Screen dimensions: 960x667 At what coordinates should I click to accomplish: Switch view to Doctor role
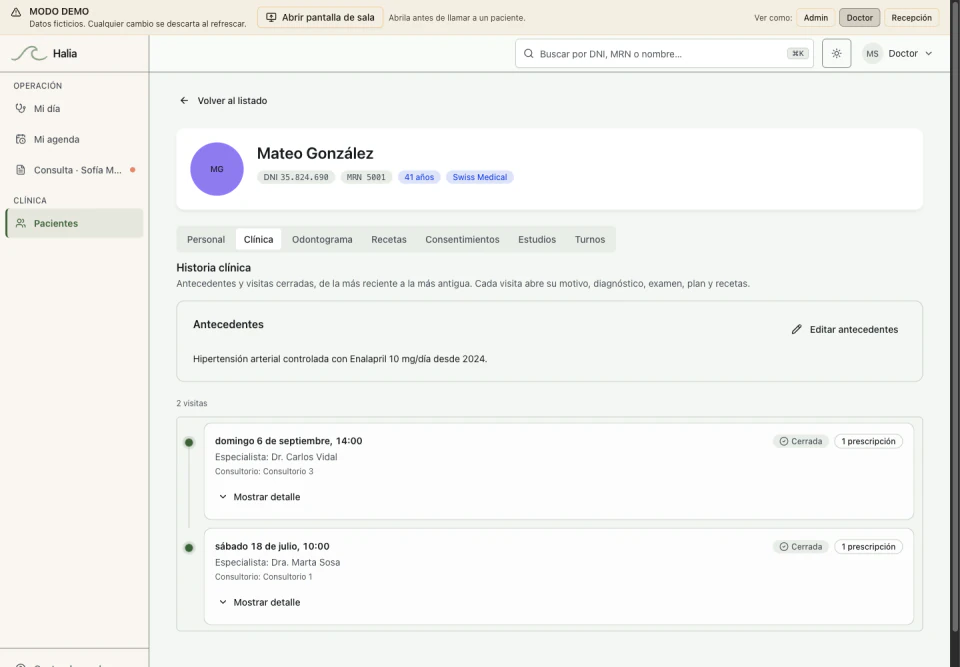click(860, 18)
